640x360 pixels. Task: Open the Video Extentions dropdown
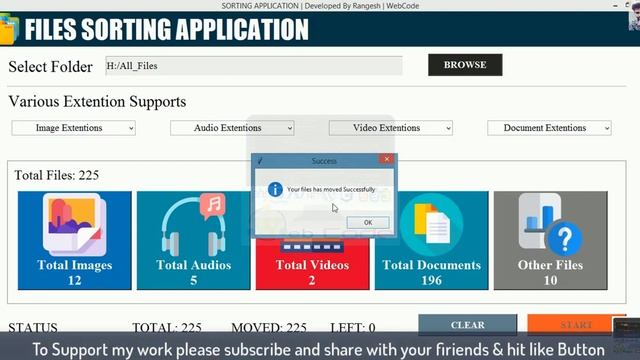(391, 128)
